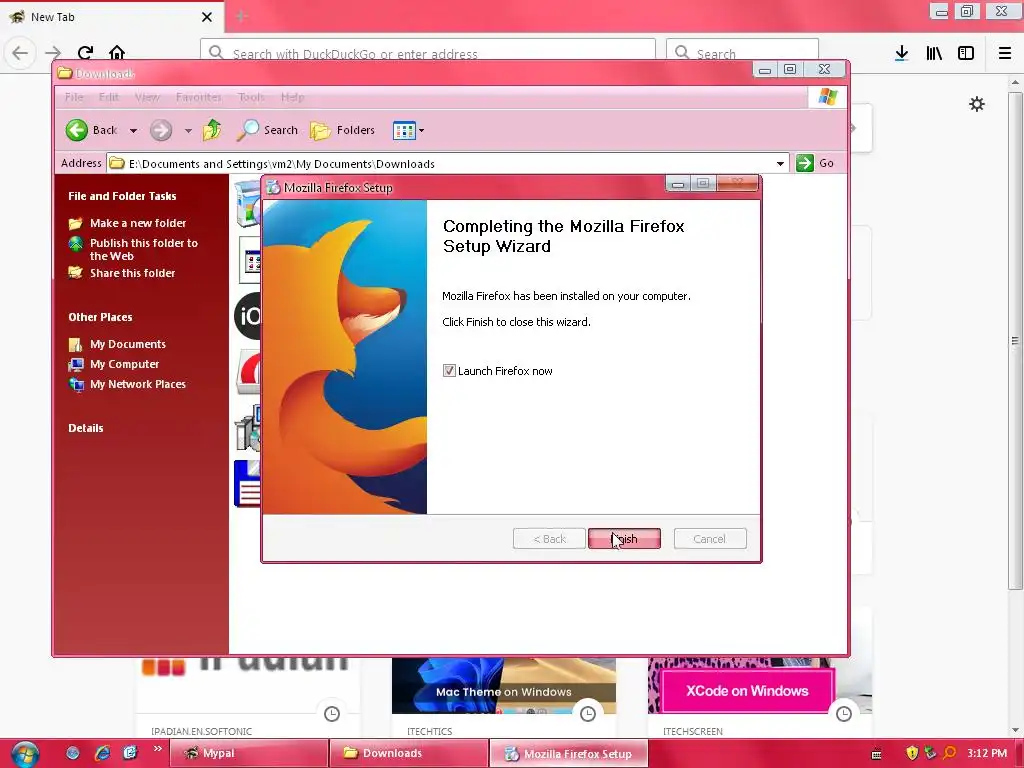This screenshot has height=768, width=1024.
Task: Click the clock icon on iPadian tile
Action: (332, 714)
